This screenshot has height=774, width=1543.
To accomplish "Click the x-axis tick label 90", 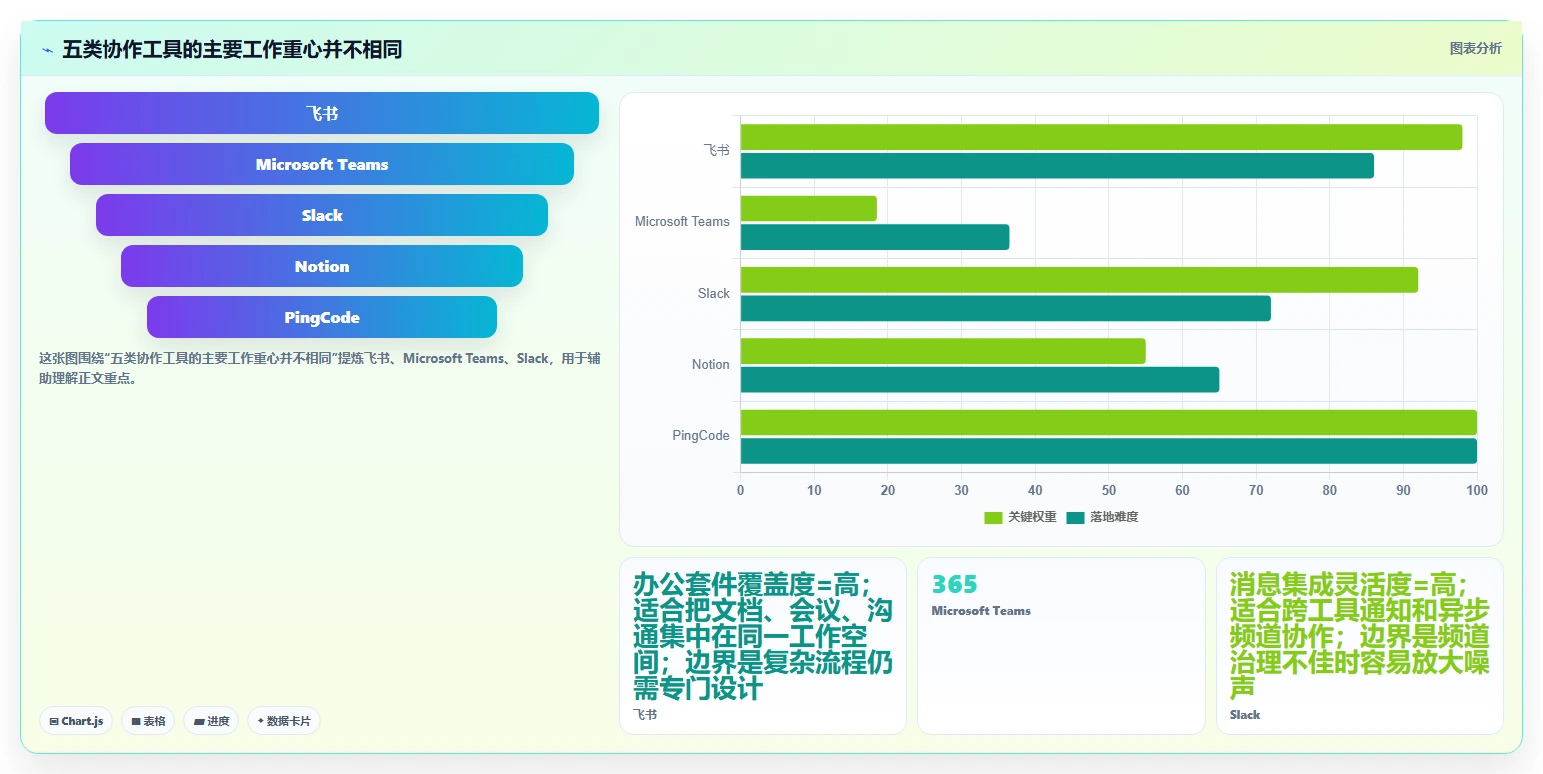I will 1403,490.
